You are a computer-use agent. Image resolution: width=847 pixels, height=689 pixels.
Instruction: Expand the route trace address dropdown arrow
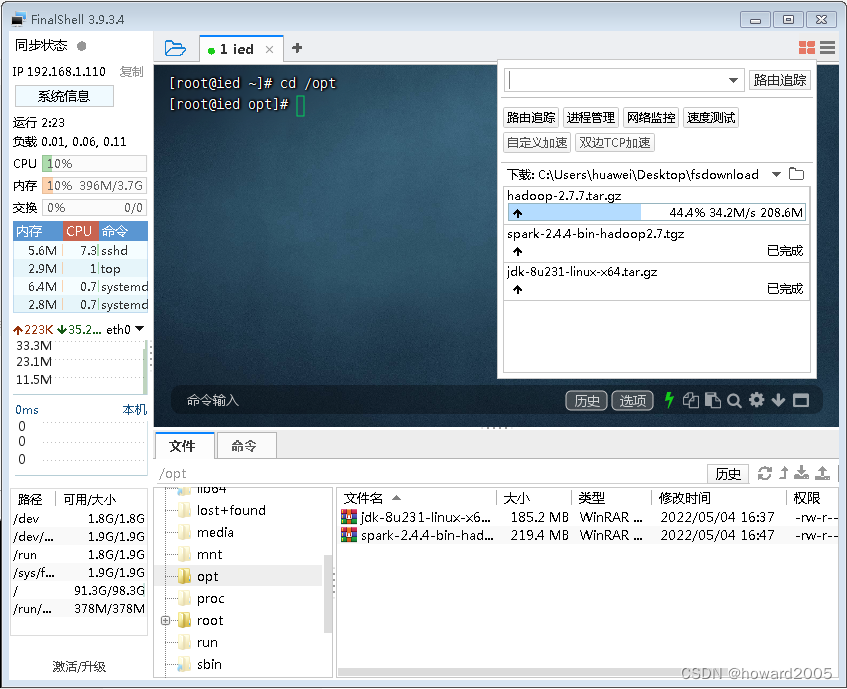(733, 80)
